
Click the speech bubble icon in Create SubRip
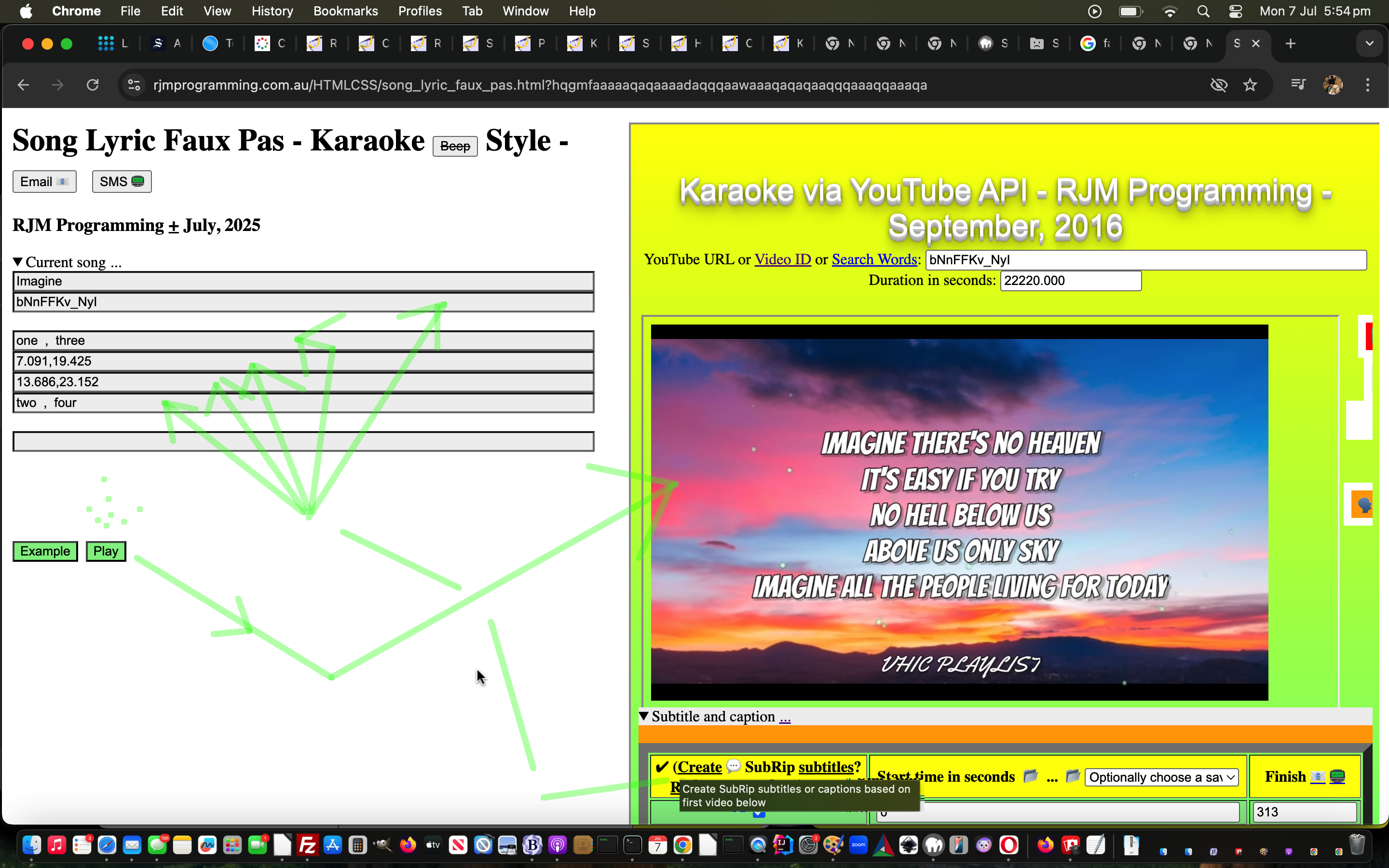(x=733, y=766)
